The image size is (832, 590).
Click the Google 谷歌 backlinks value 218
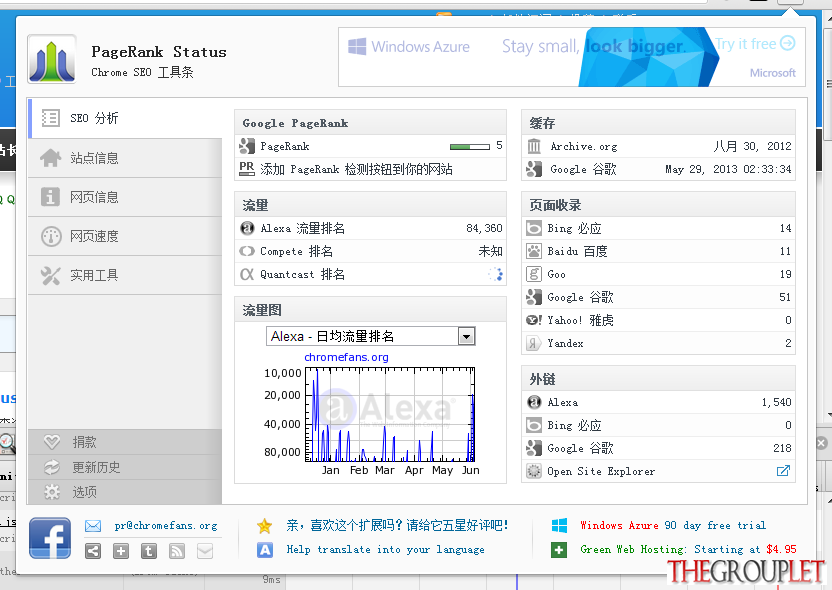pos(782,448)
